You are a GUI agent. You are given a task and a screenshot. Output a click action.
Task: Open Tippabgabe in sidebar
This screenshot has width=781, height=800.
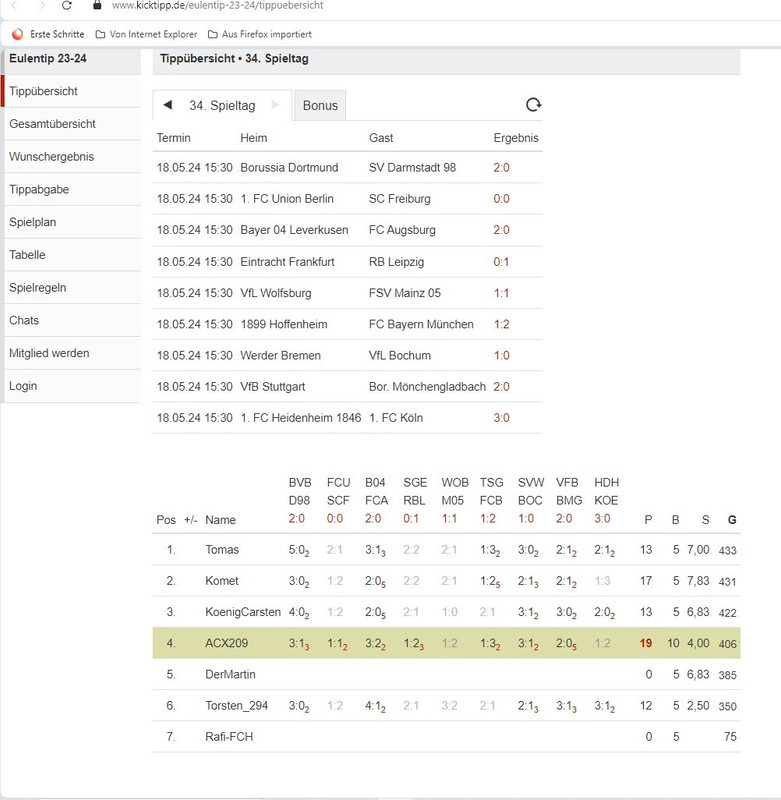pos(72,189)
